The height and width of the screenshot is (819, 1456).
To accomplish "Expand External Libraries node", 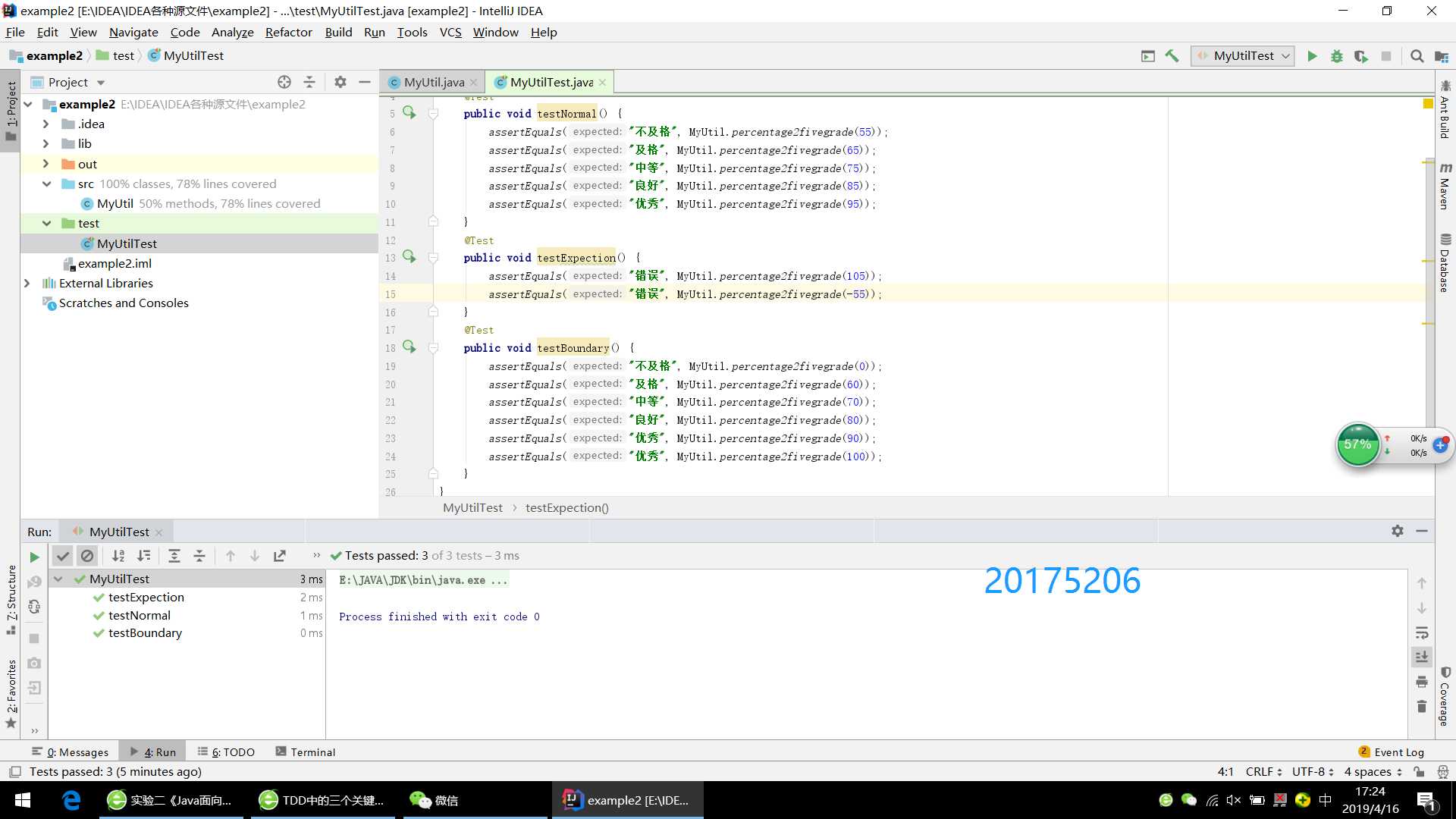I will 27,283.
